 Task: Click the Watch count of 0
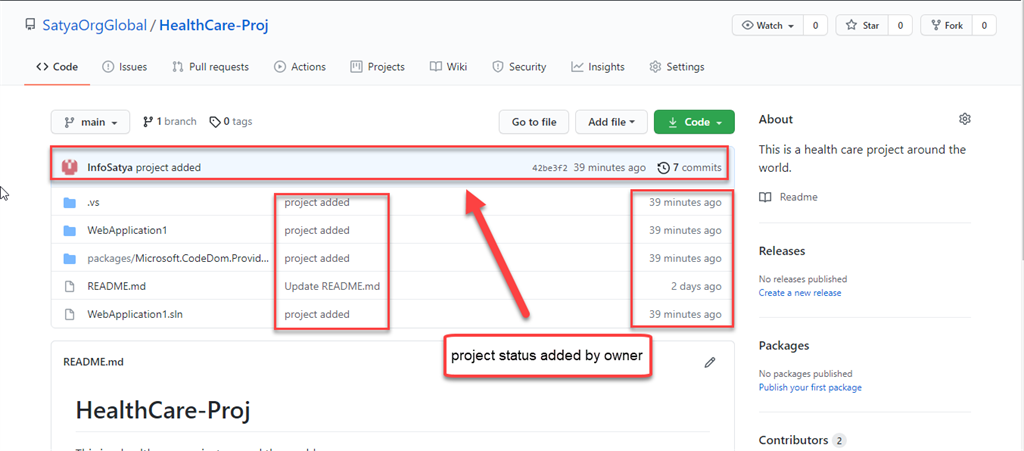(x=815, y=25)
